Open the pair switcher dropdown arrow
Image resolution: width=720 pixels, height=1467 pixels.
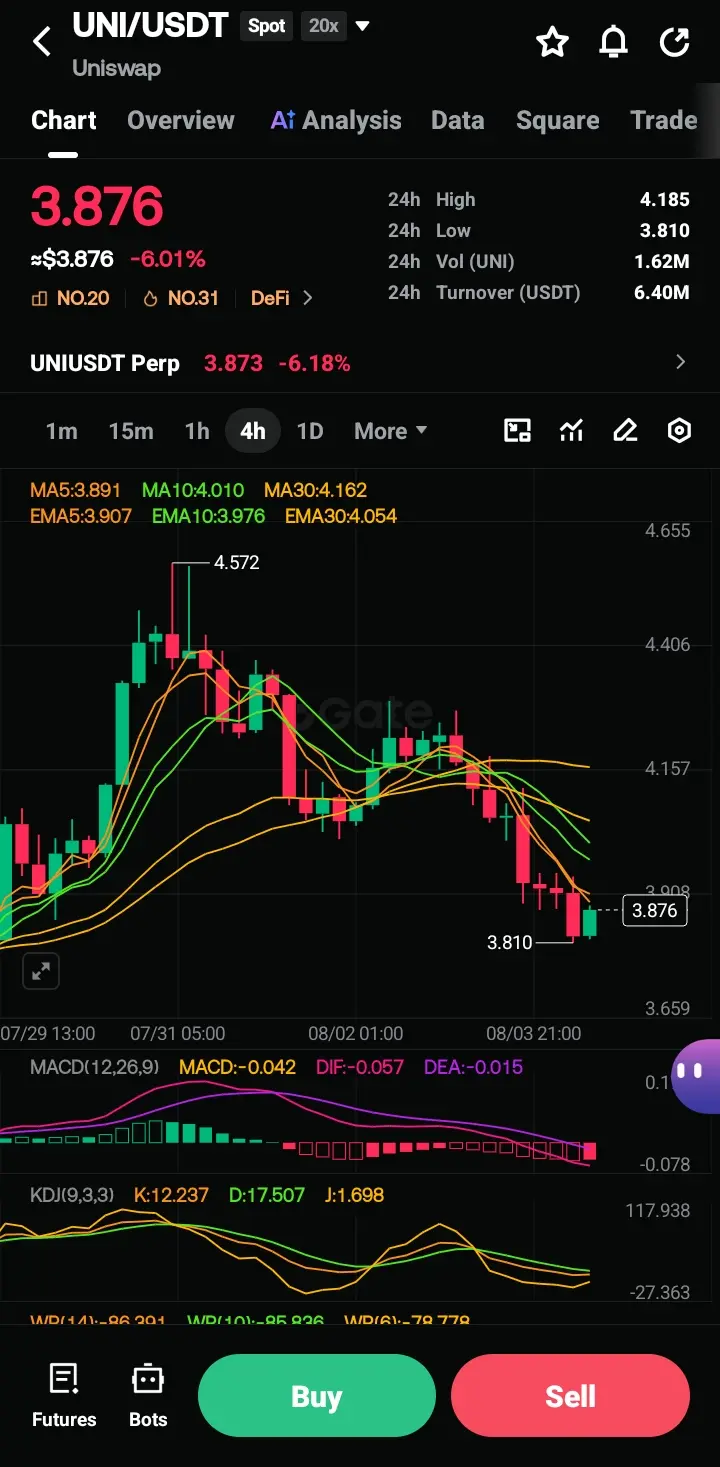coord(363,26)
